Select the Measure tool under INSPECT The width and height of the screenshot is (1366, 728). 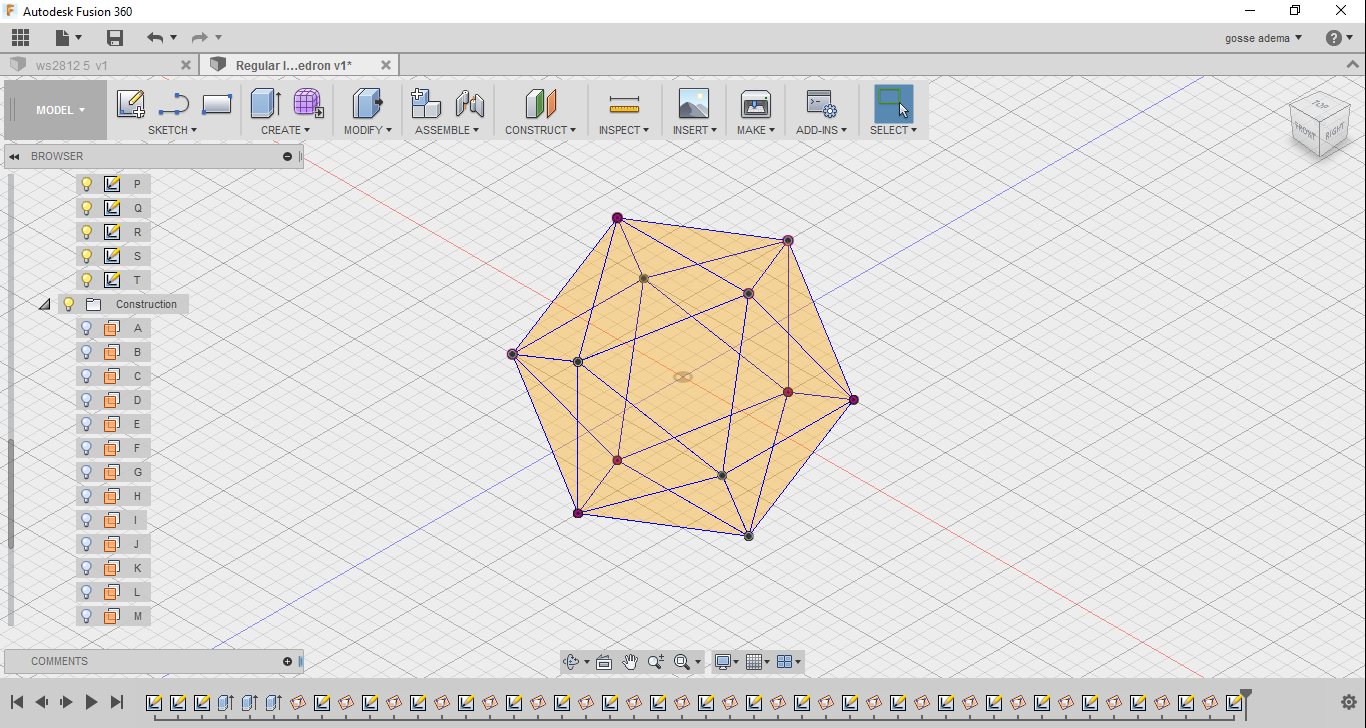[624, 104]
